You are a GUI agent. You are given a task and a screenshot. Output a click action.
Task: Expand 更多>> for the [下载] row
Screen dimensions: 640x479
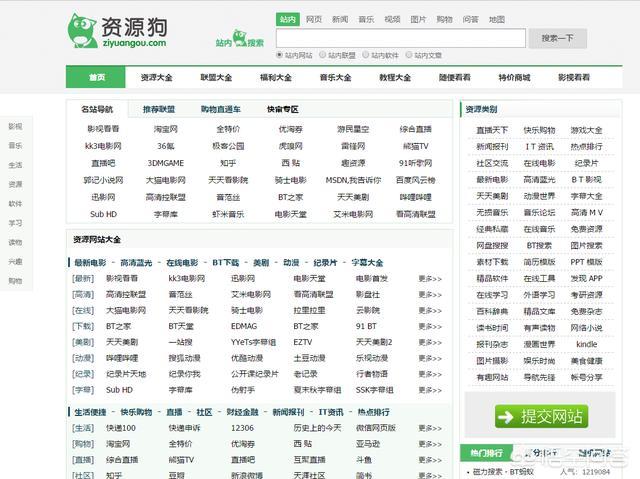(430, 326)
